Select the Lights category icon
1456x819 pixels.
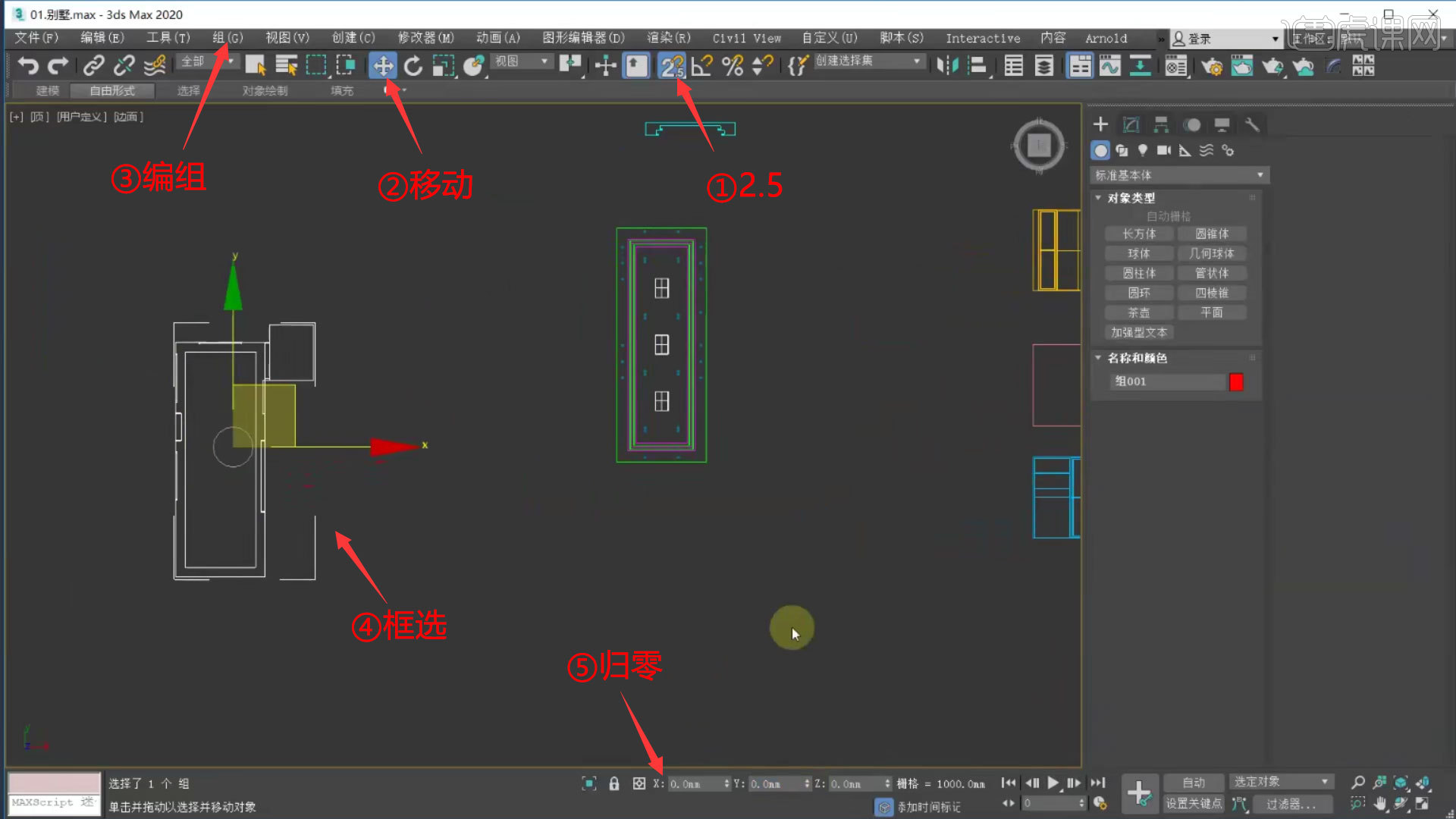1143,150
